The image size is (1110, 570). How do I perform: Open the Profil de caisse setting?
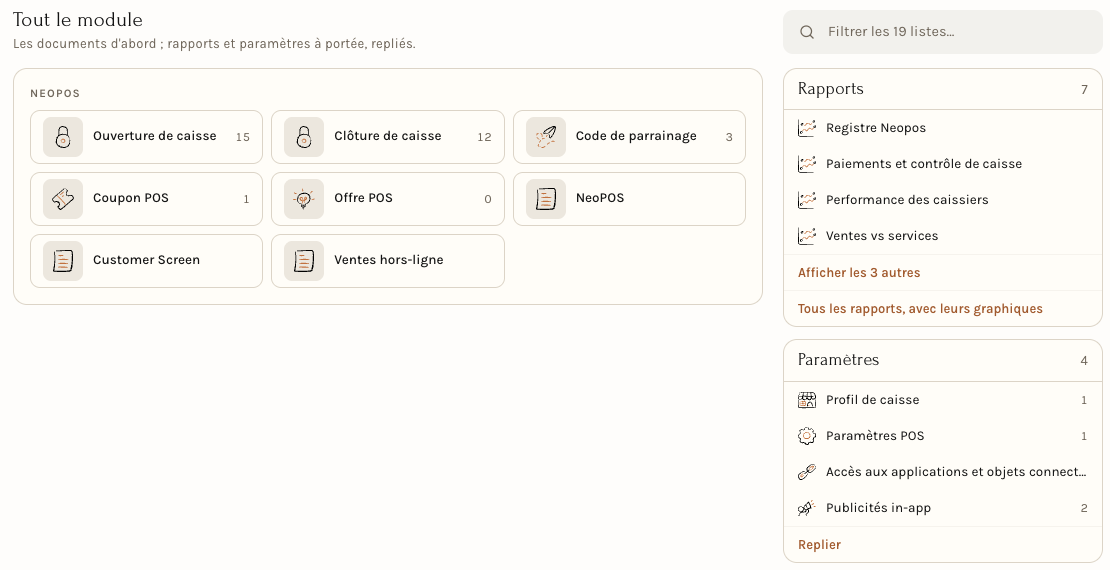coord(943,400)
